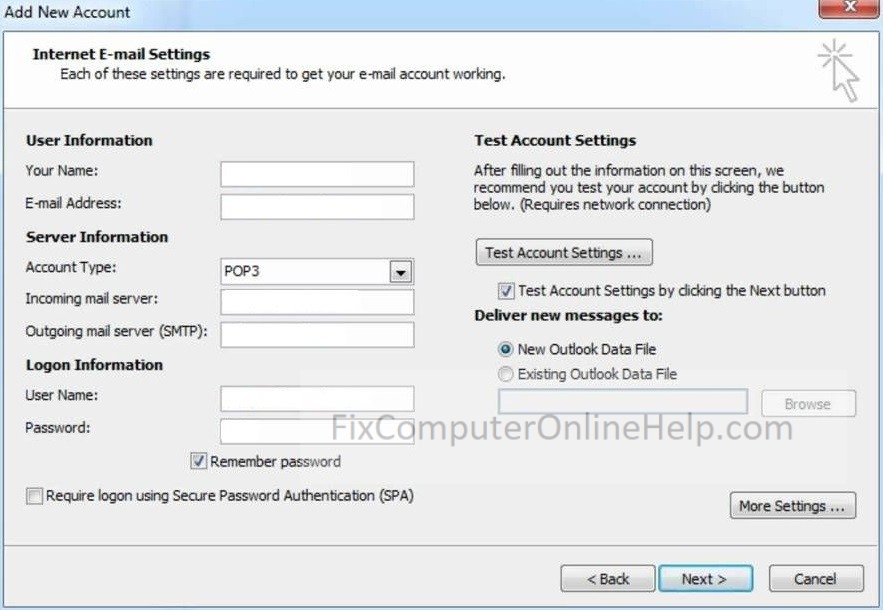Viewport: 883px width, 610px height.
Task: Select New Outlook Data File radio button
Action: pyautogui.click(x=506, y=349)
